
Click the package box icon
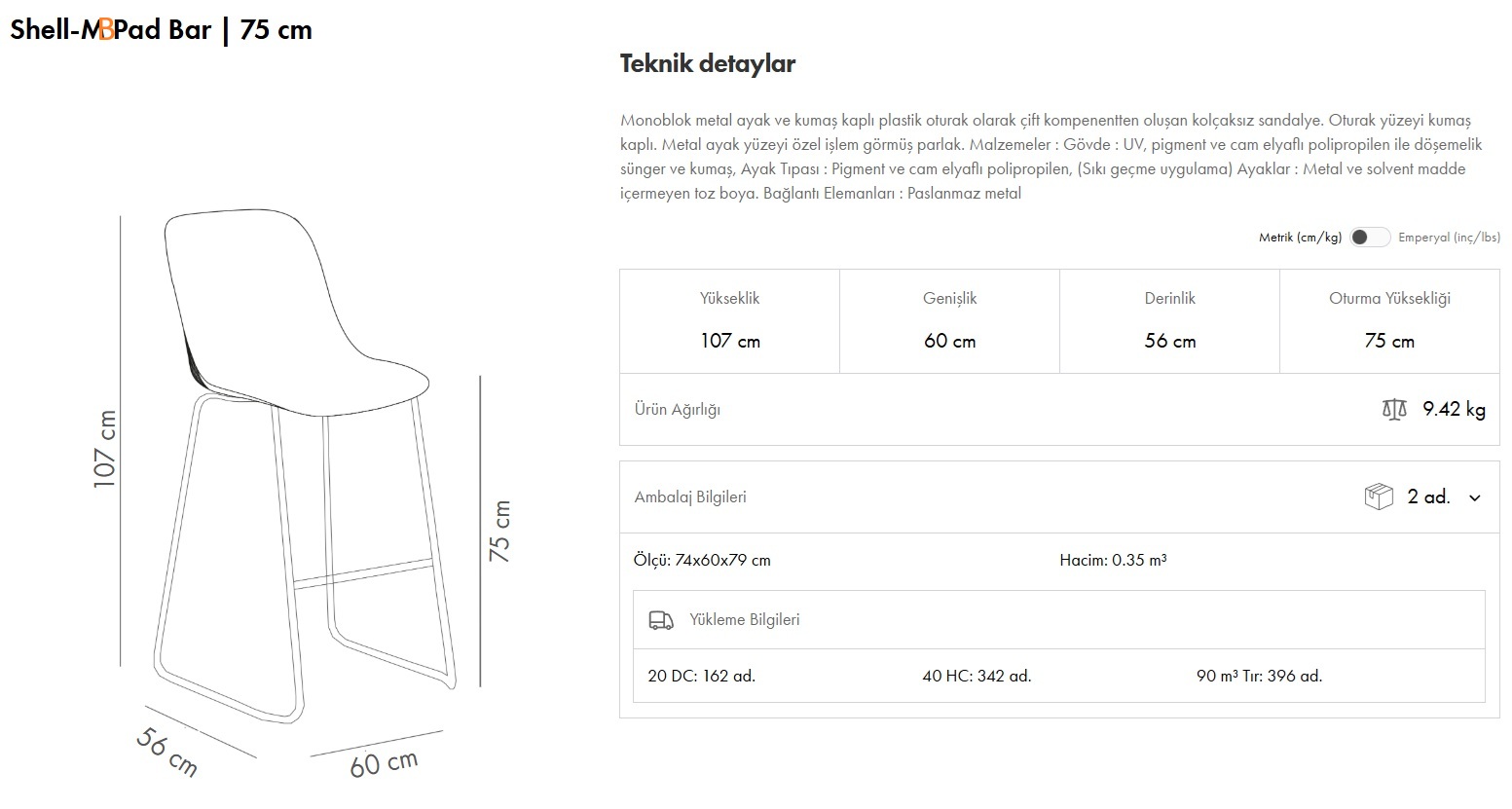[1379, 496]
